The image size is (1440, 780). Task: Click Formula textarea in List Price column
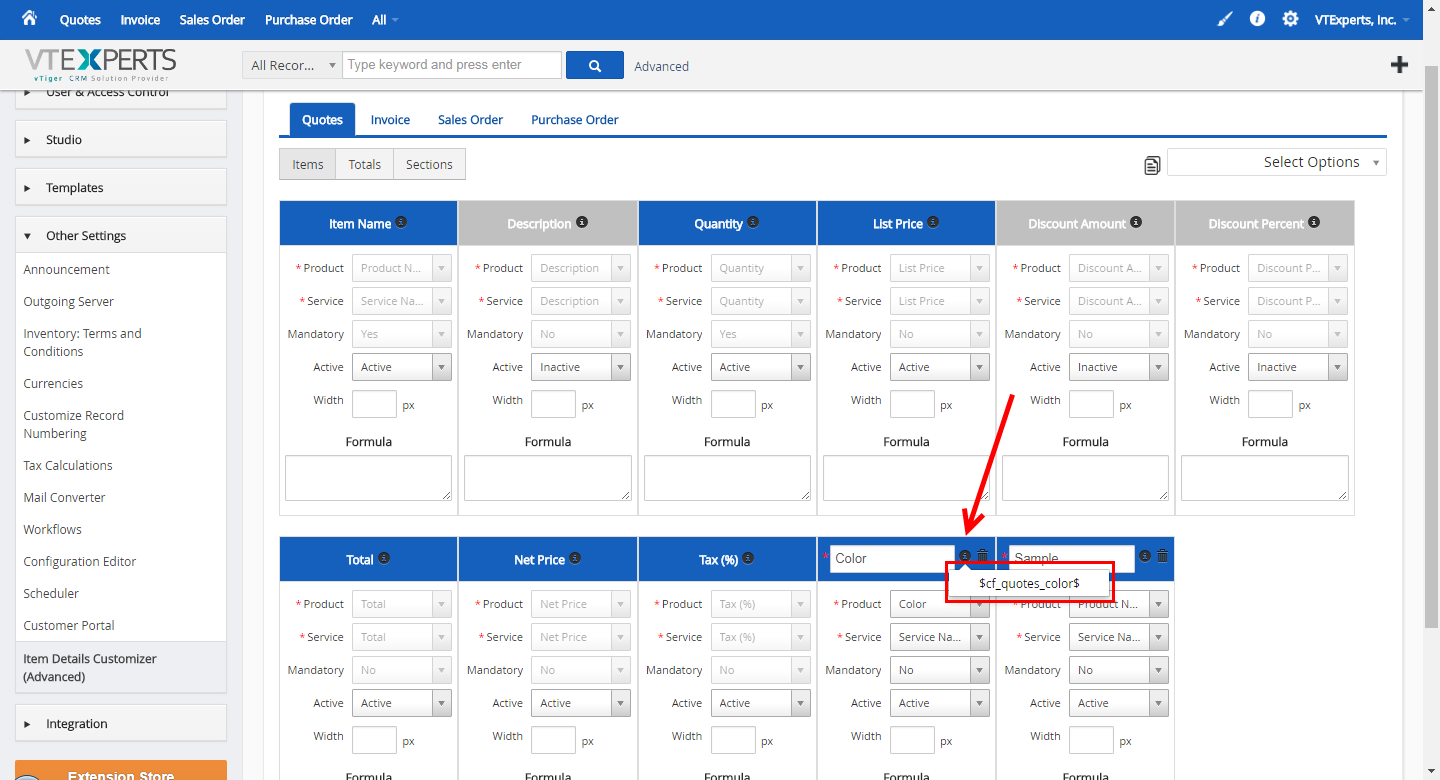pos(906,478)
